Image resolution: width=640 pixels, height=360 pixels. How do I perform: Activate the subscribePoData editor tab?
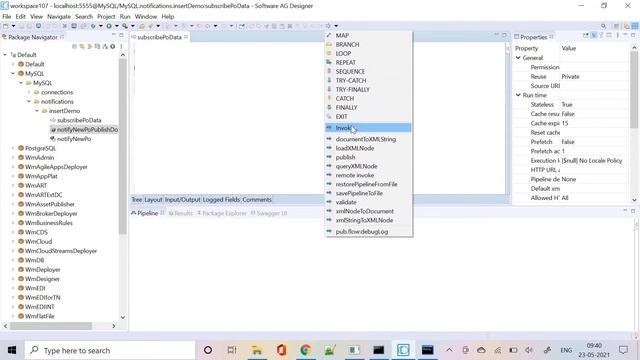[159, 37]
